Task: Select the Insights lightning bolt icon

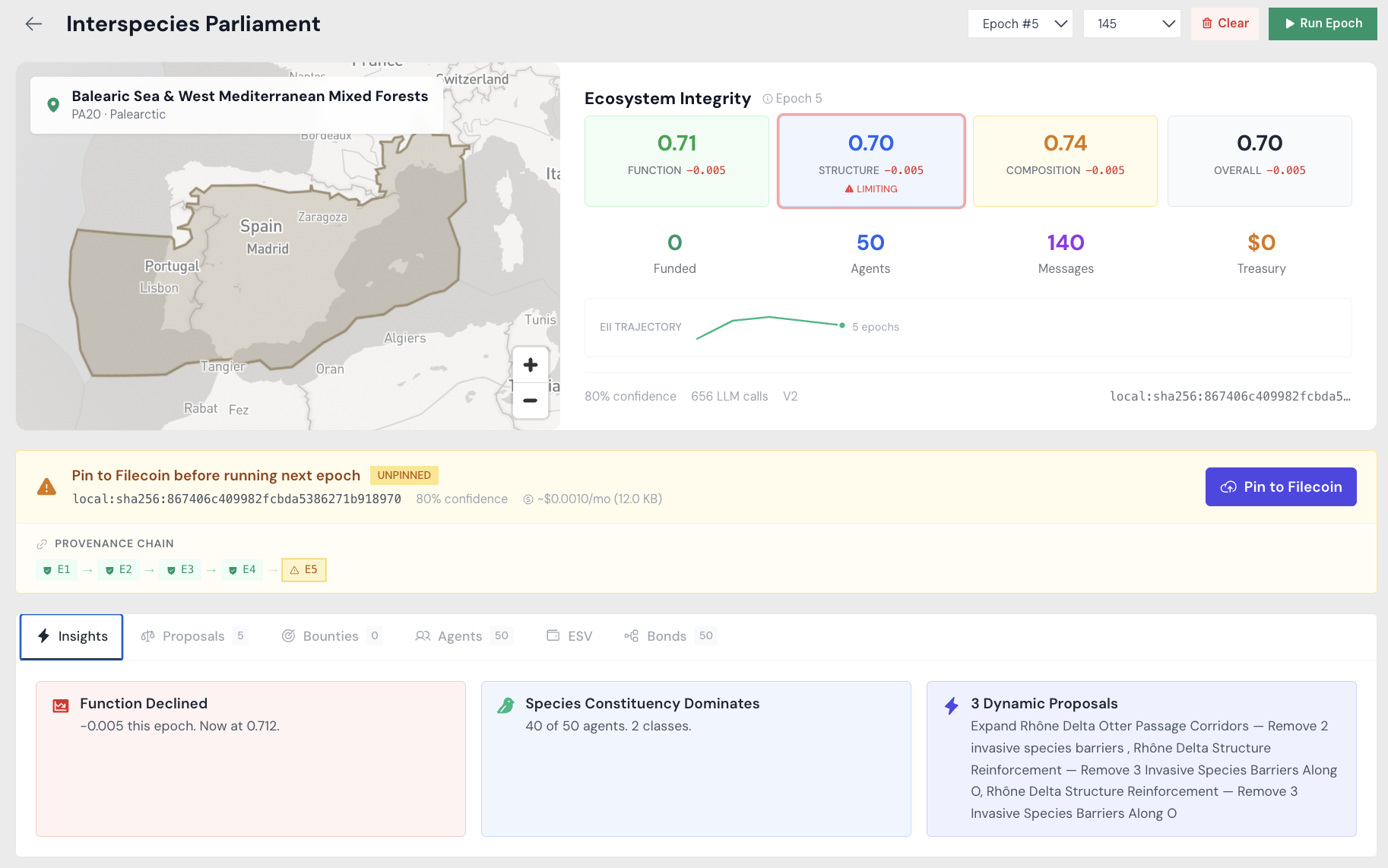Action: point(44,636)
